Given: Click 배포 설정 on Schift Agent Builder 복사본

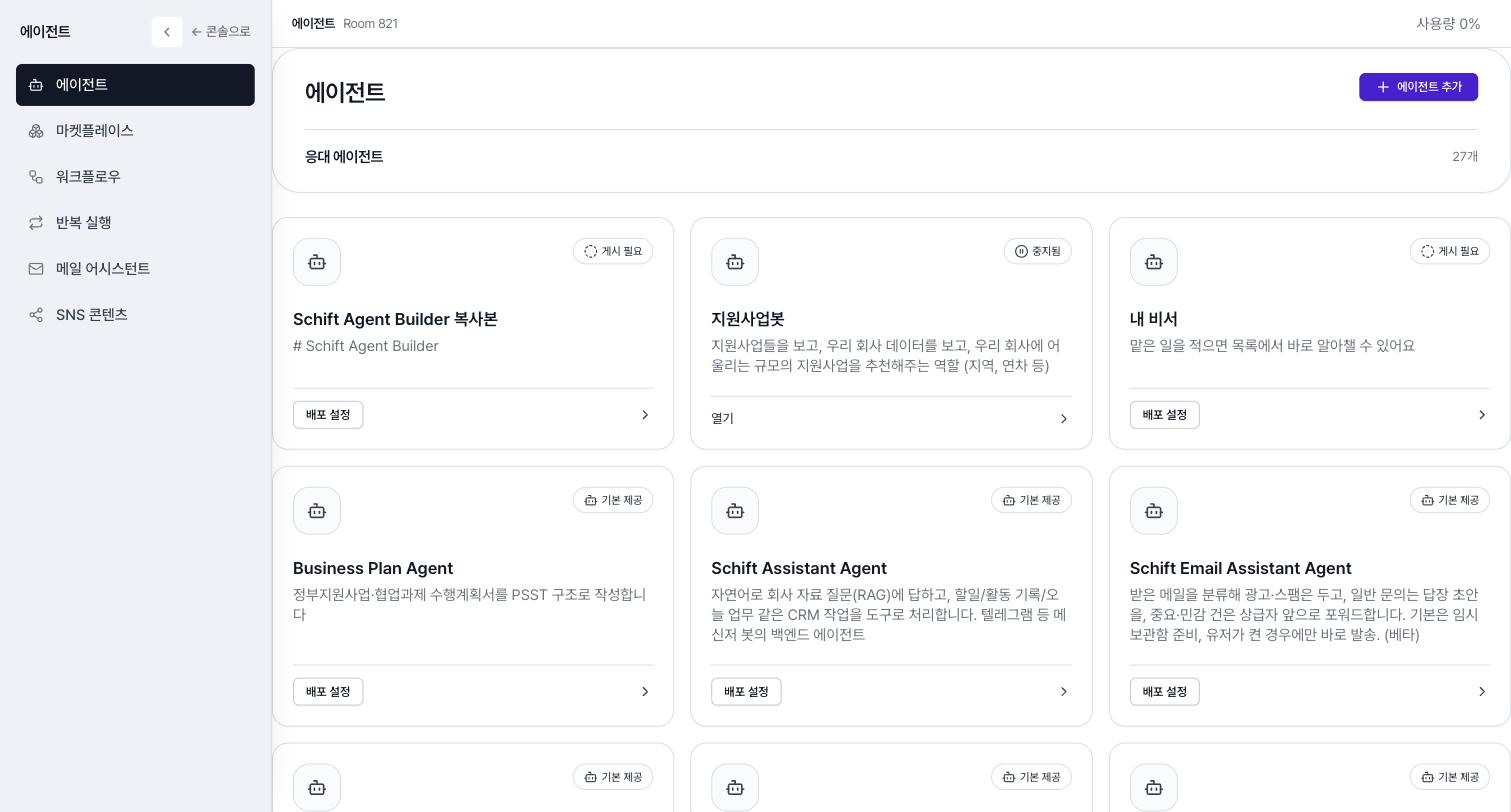Looking at the screenshot, I should click(x=328, y=415).
